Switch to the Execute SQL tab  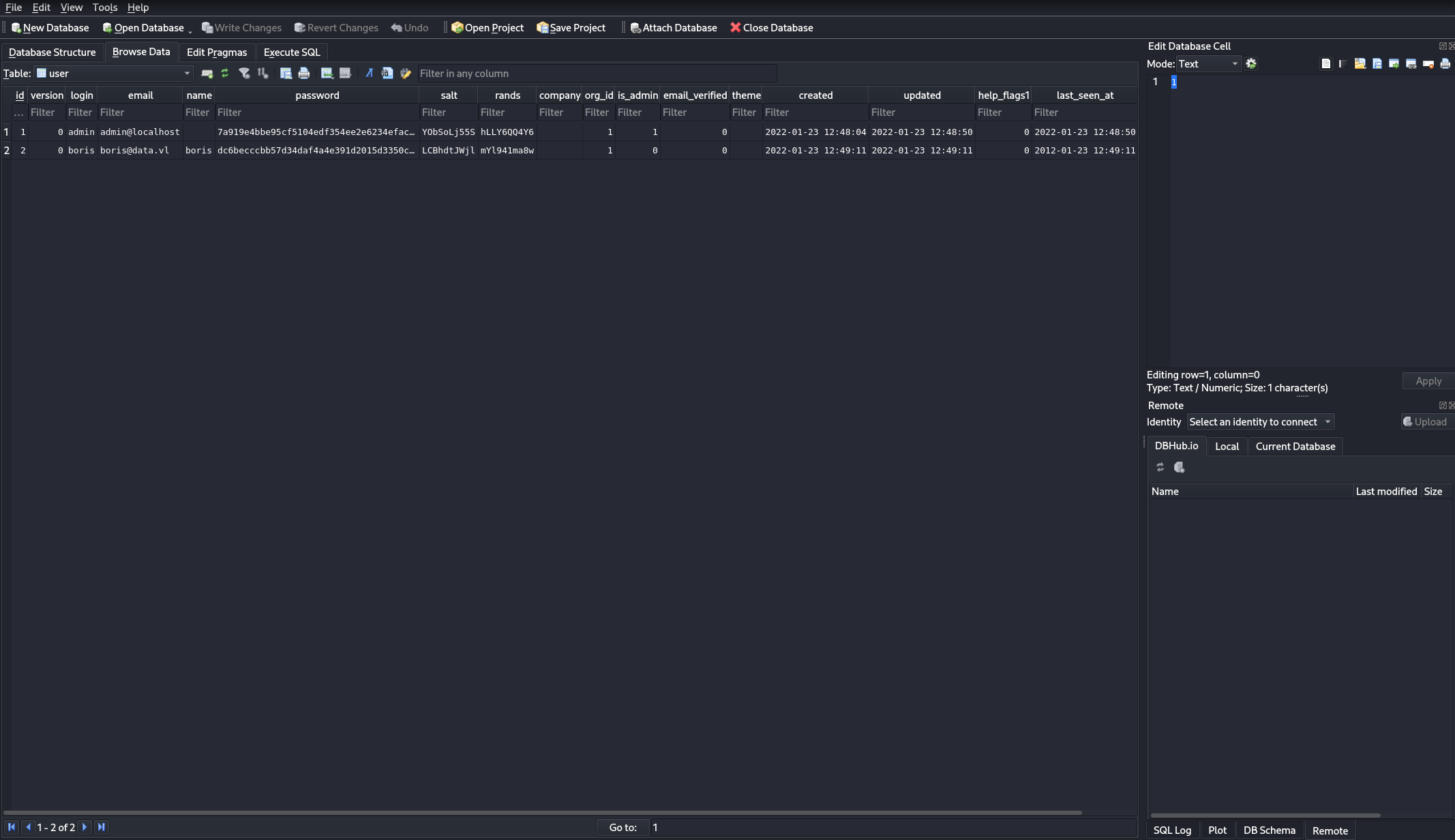tap(292, 52)
